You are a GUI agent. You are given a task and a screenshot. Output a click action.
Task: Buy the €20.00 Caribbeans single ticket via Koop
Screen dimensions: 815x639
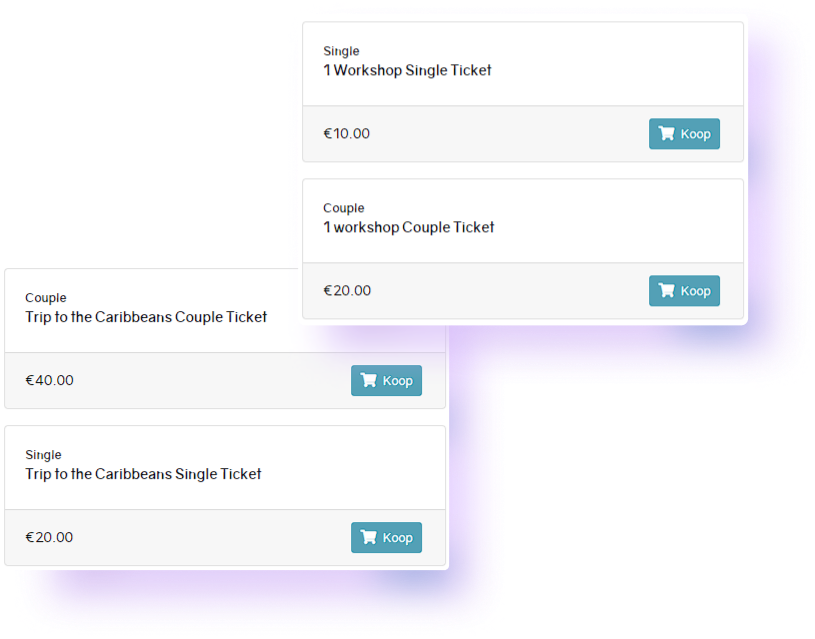386,538
